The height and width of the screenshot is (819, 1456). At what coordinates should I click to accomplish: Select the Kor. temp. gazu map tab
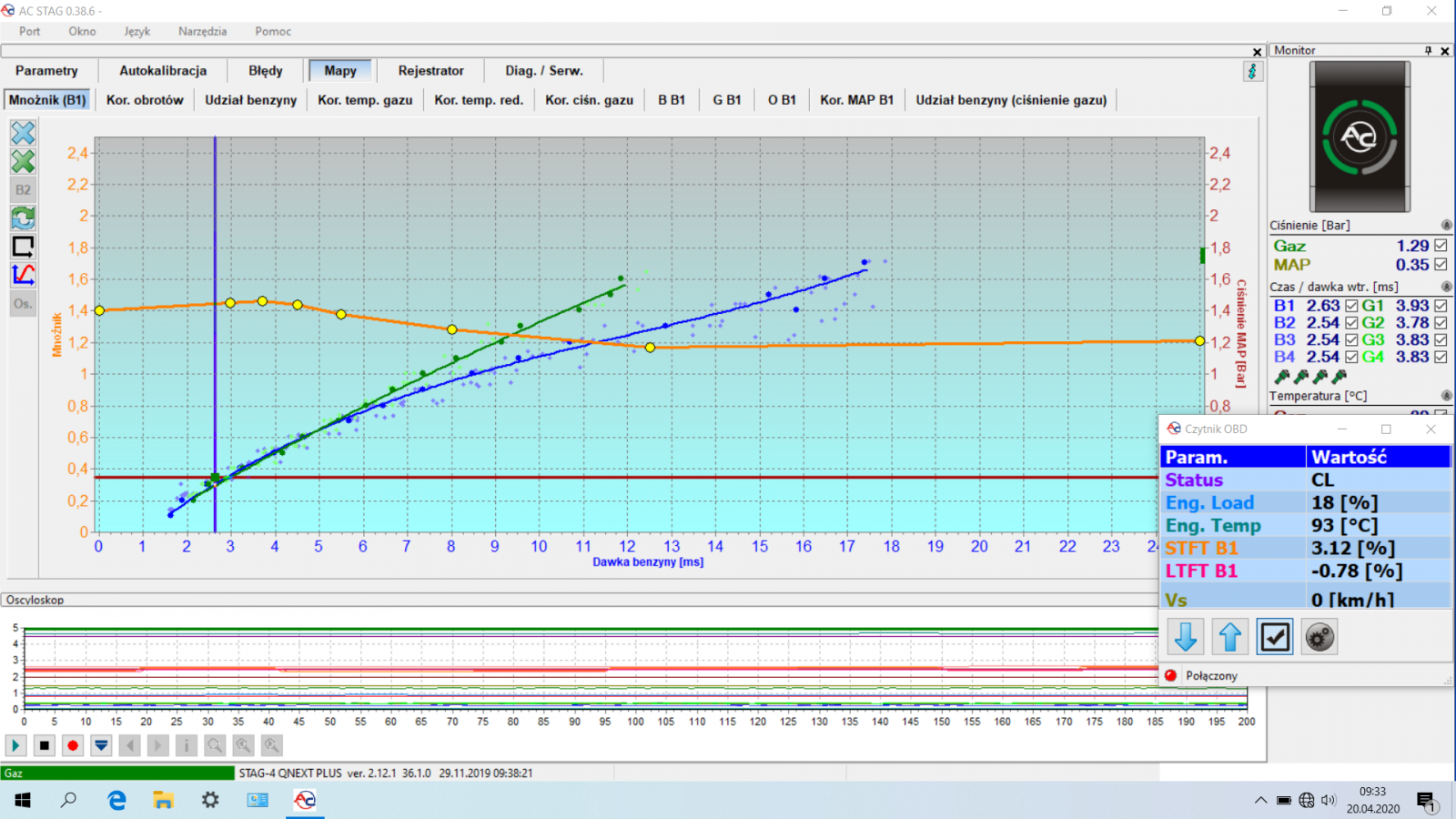click(x=365, y=100)
